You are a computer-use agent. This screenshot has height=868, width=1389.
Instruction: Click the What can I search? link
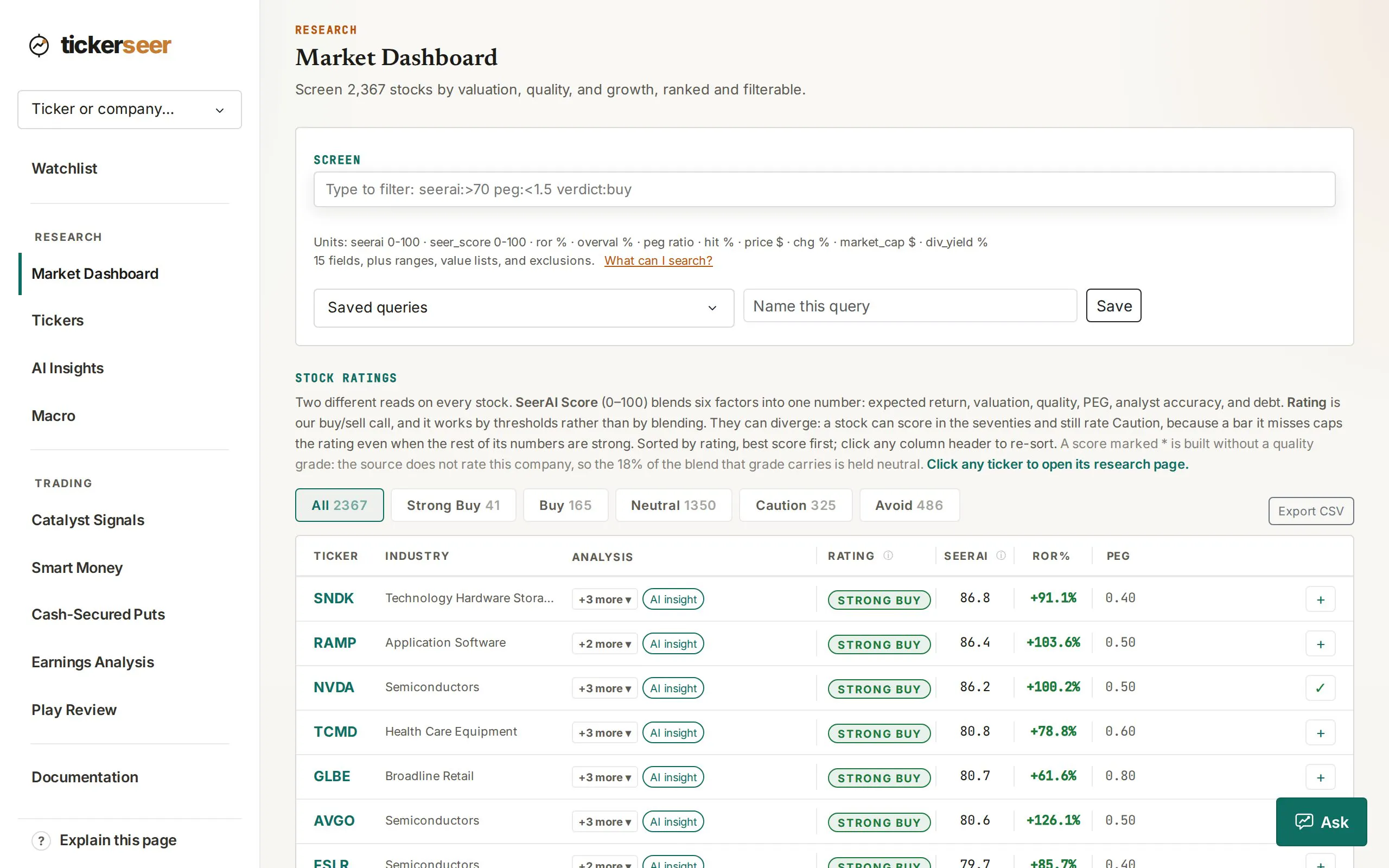658,260
